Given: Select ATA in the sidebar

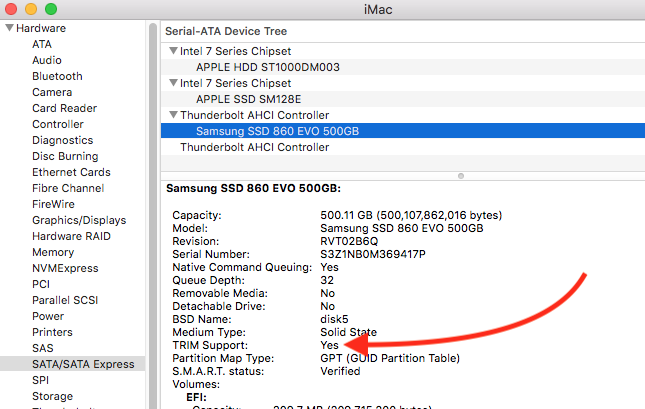Looking at the screenshot, I should (42, 44).
